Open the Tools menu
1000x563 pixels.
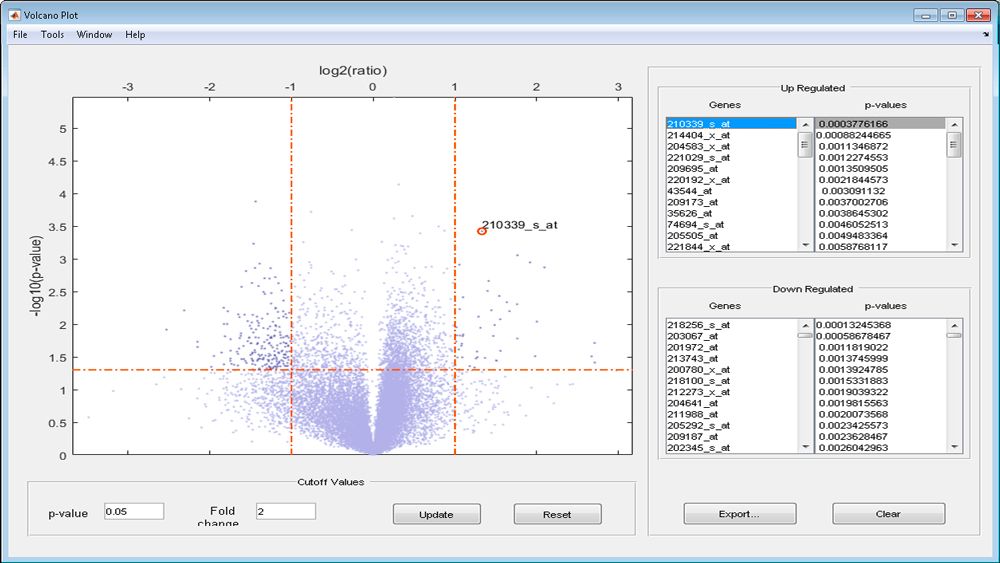(52, 34)
